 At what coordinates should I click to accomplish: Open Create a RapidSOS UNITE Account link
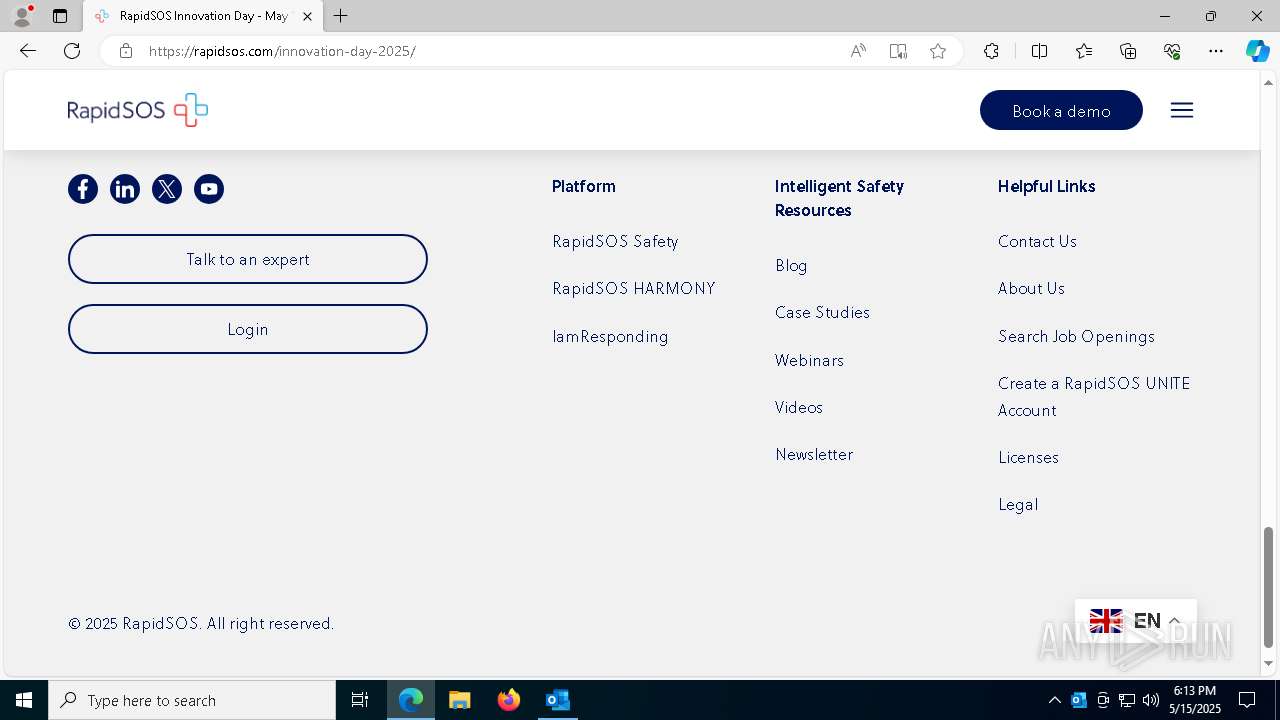1094,397
